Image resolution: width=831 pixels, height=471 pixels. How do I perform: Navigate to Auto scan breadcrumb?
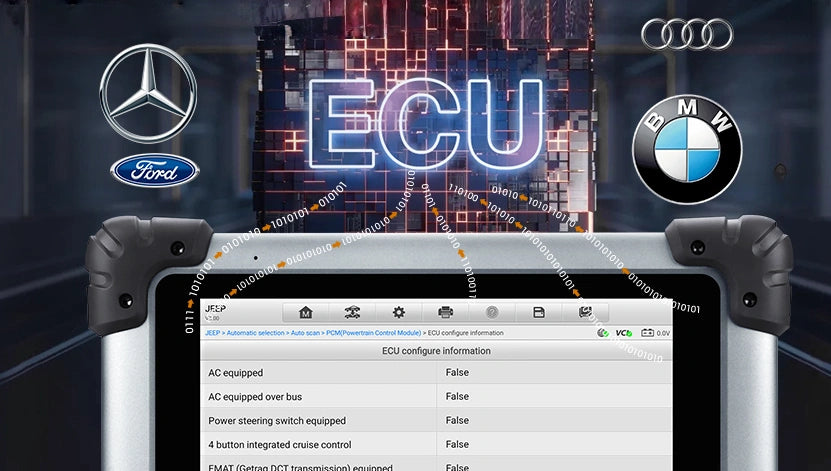306,333
